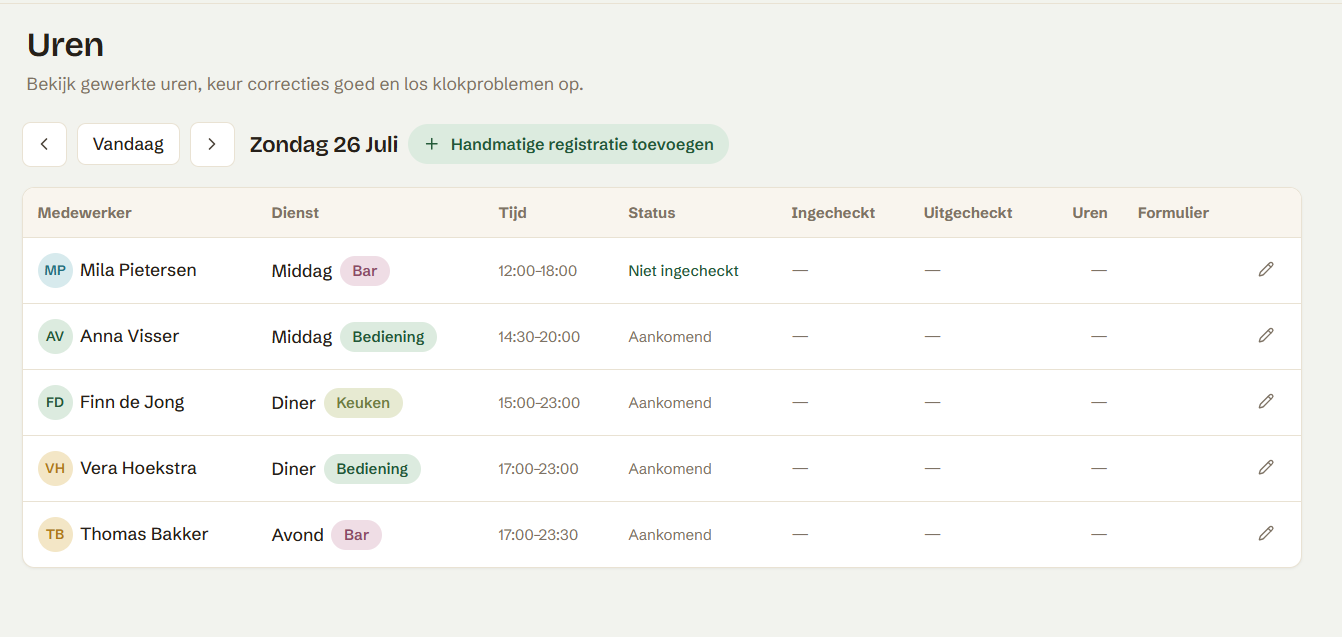
Task: Select the name Finn de Jong
Action: click(x=132, y=402)
